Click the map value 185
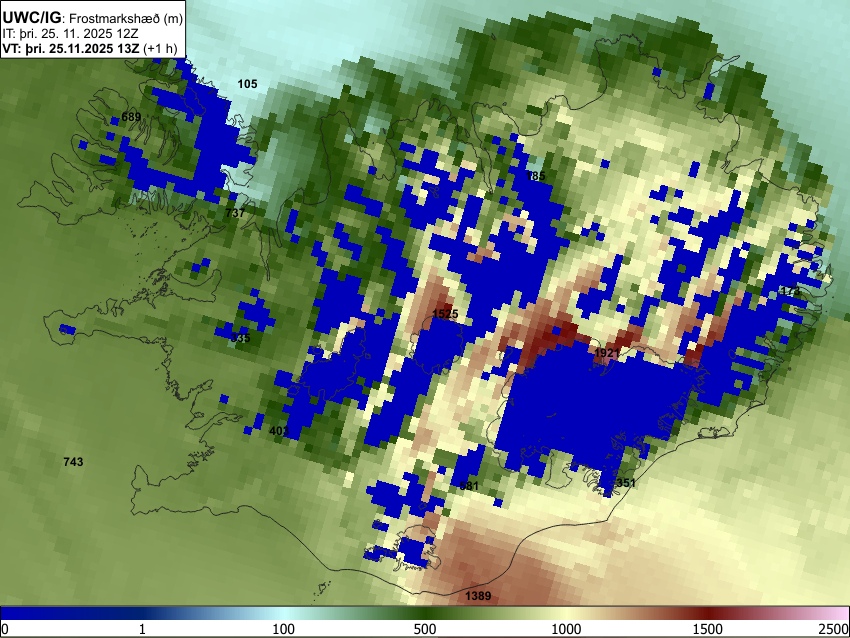 (536, 176)
